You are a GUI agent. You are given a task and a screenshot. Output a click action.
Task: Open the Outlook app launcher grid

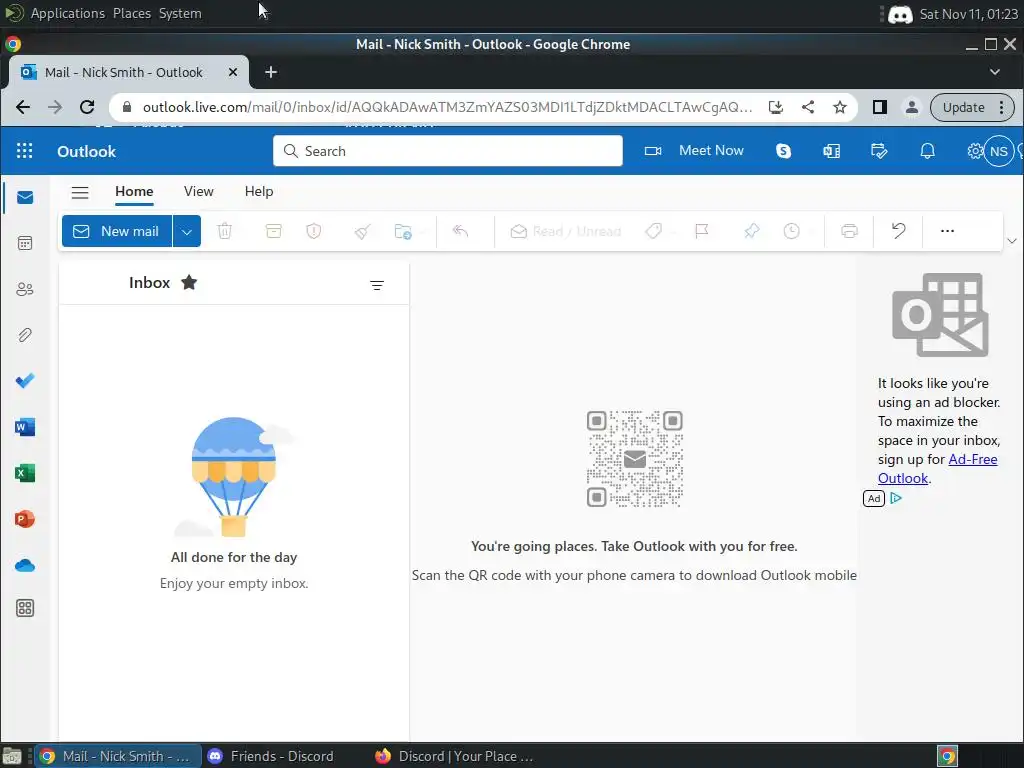click(x=24, y=151)
